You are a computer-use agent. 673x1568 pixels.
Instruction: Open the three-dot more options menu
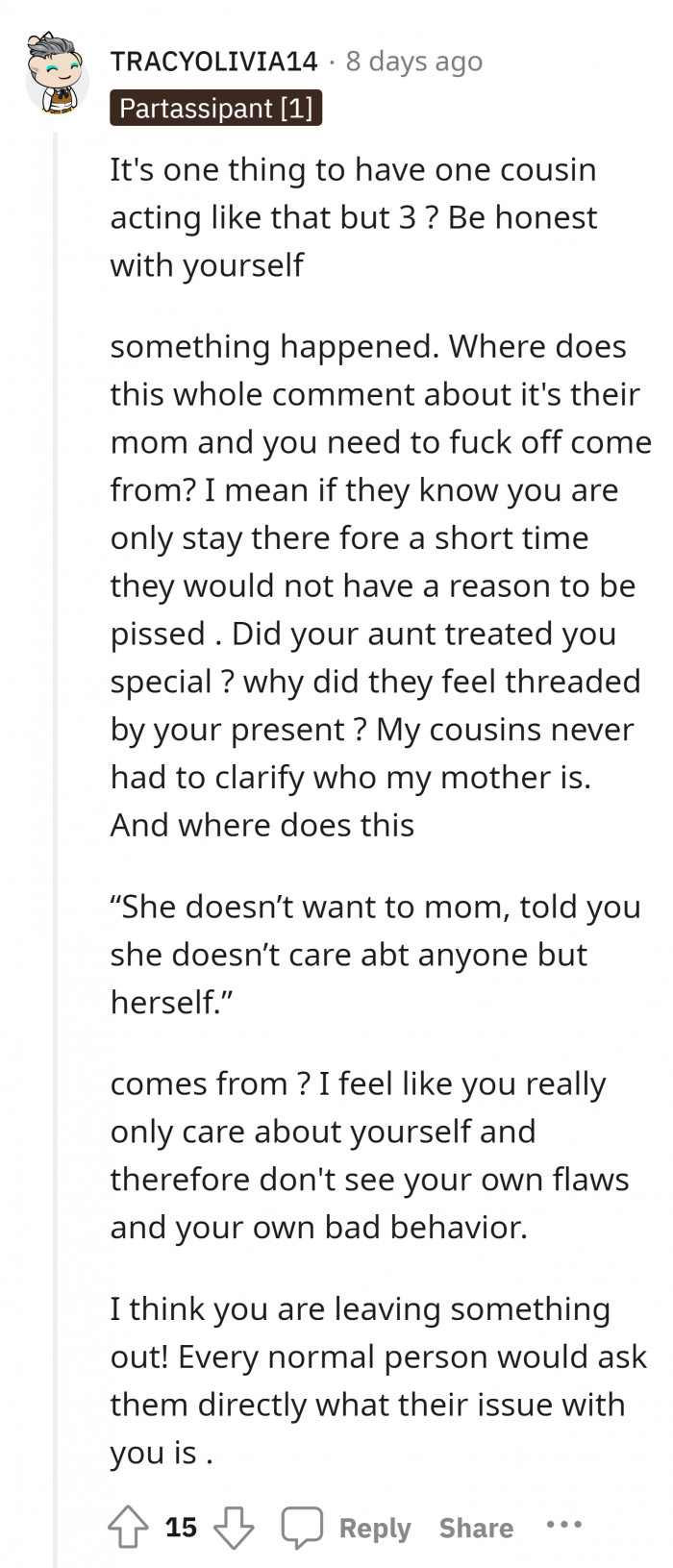click(563, 1525)
